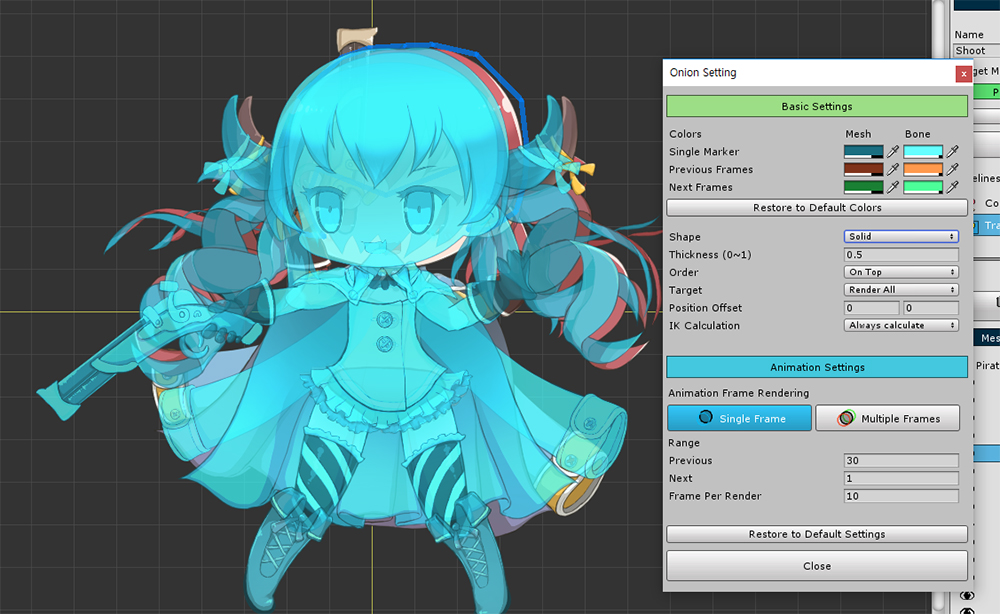Image resolution: width=1000 pixels, height=614 pixels.
Task: Click the Shoot name field
Action: coord(976,50)
